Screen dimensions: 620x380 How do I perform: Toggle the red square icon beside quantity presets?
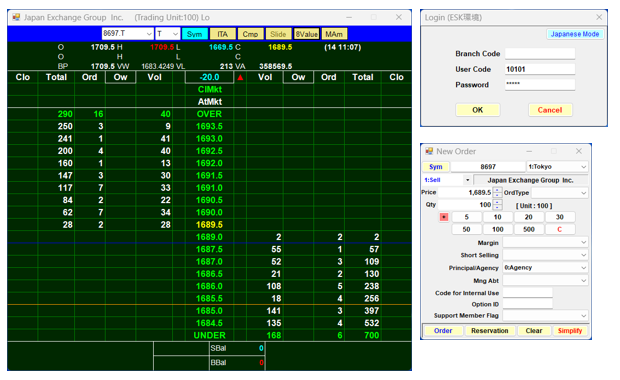tap(444, 217)
